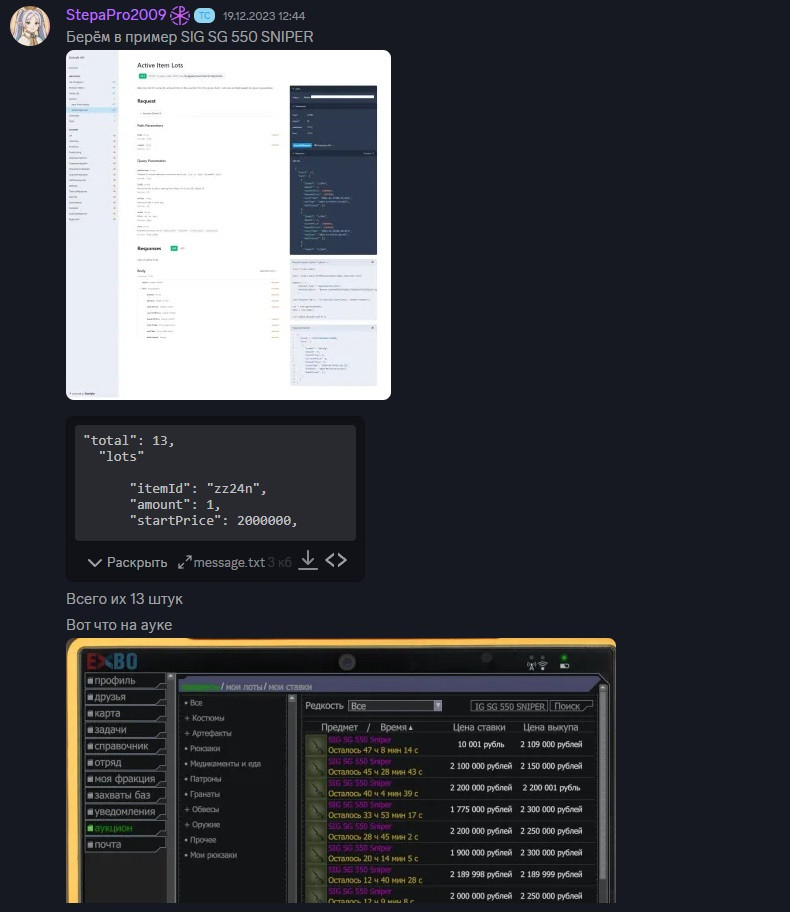Open моя фракция in PDA menu

[125, 779]
